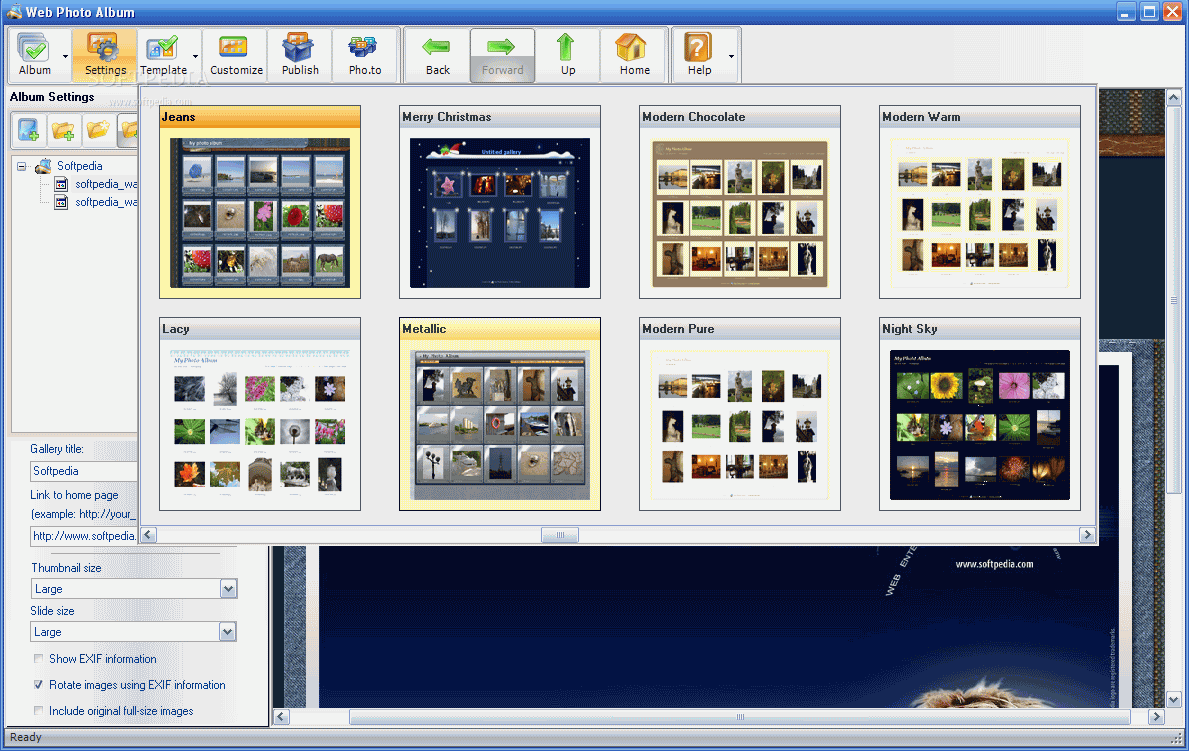
Task: Go Up one level
Action: [567, 55]
